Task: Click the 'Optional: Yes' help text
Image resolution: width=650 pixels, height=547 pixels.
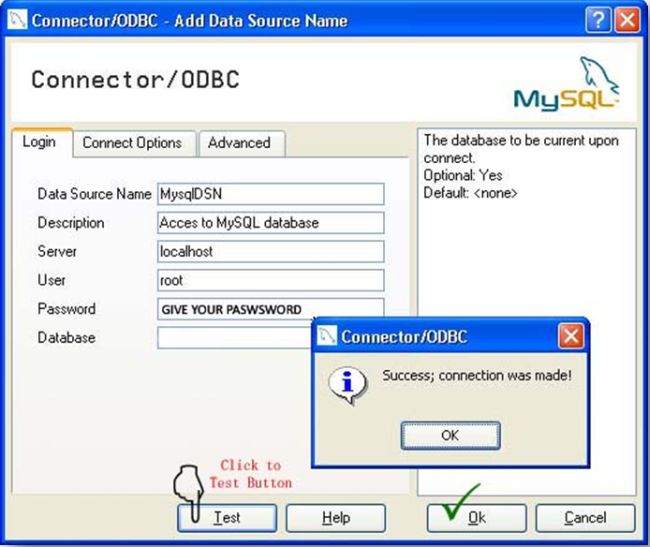Action: pyautogui.click(x=463, y=175)
